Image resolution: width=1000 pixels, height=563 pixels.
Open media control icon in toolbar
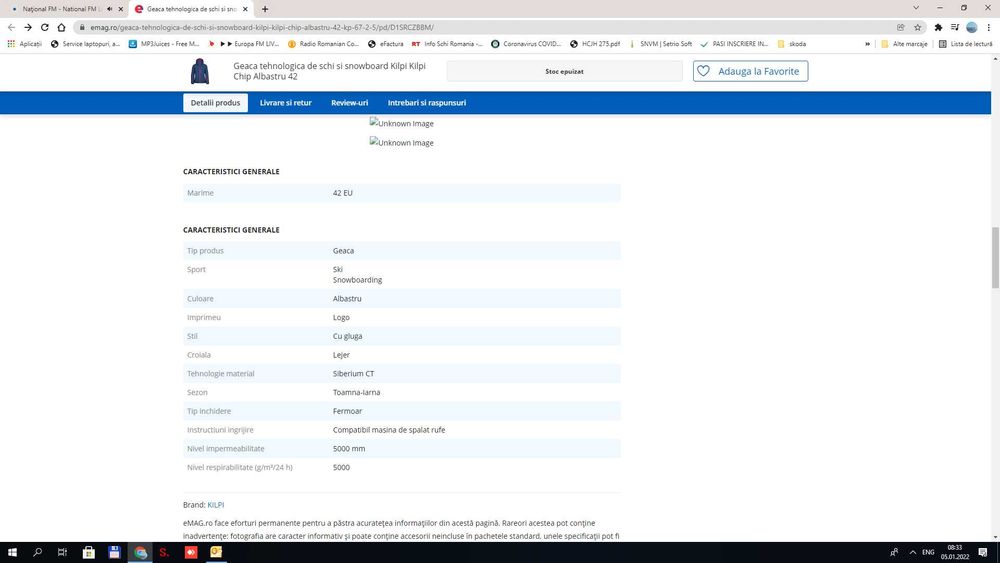(x=955, y=27)
